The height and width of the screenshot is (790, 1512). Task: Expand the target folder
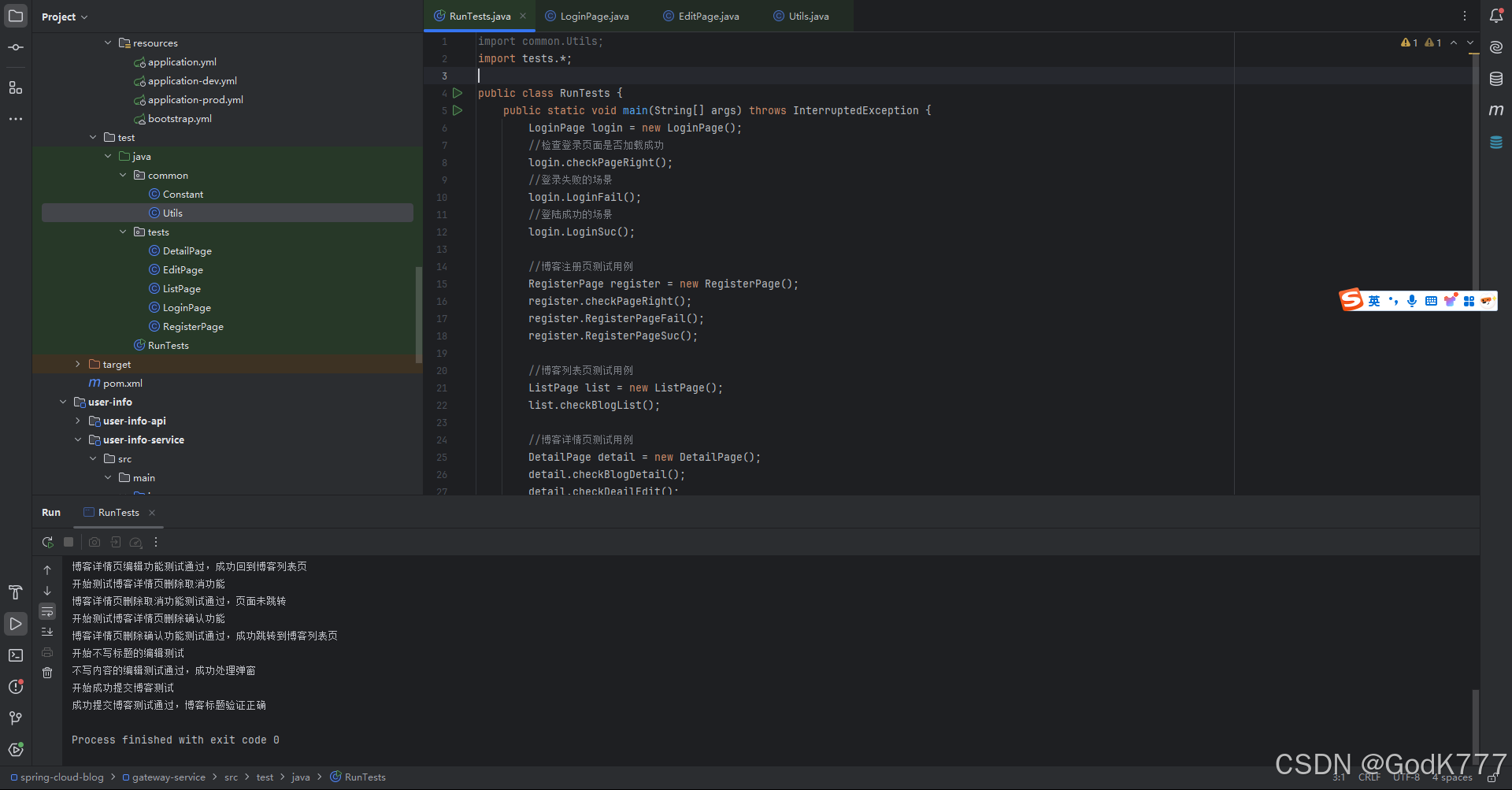tap(78, 364)
